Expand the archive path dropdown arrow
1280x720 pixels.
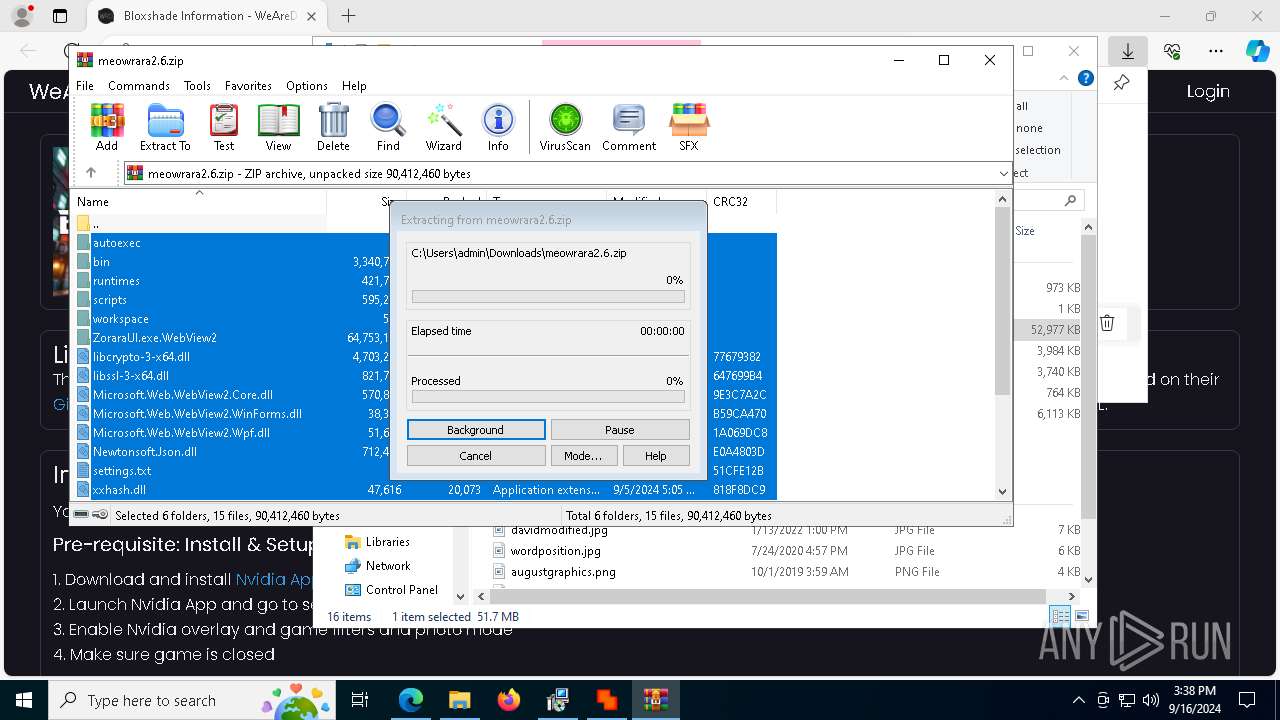click(x=1004, y=173)
